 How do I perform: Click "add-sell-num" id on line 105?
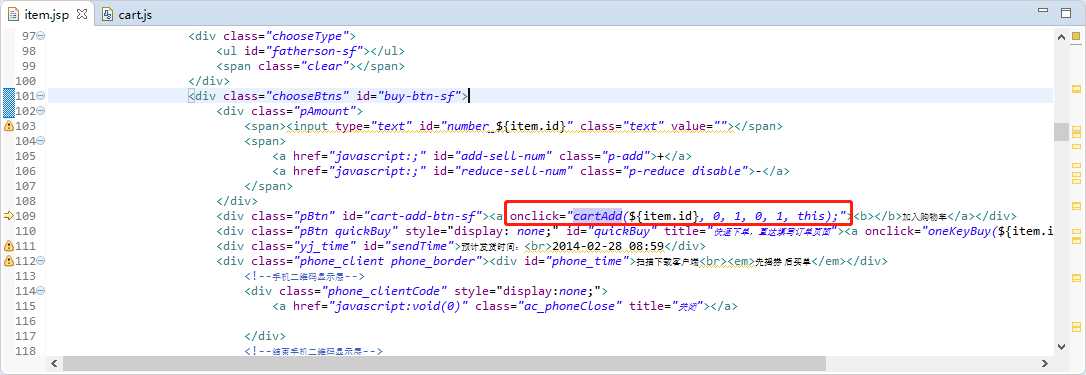[x=502, y=157]
